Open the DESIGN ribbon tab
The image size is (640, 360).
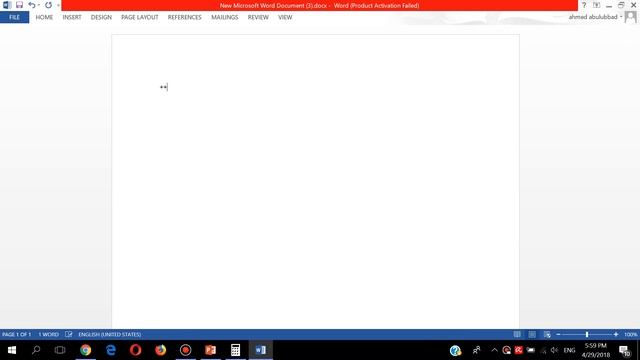pos(101,17)
